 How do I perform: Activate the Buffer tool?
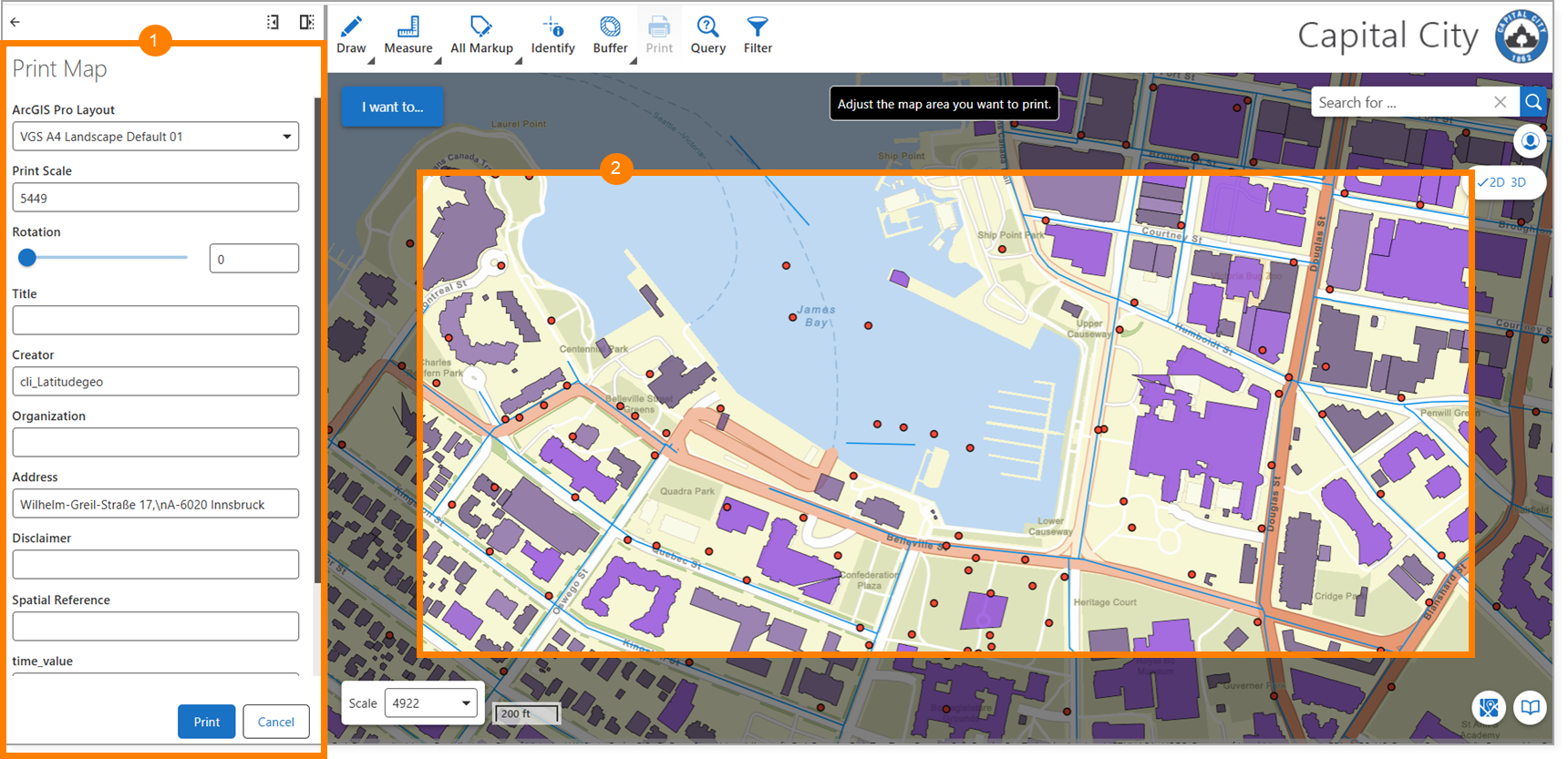(610, 36)
